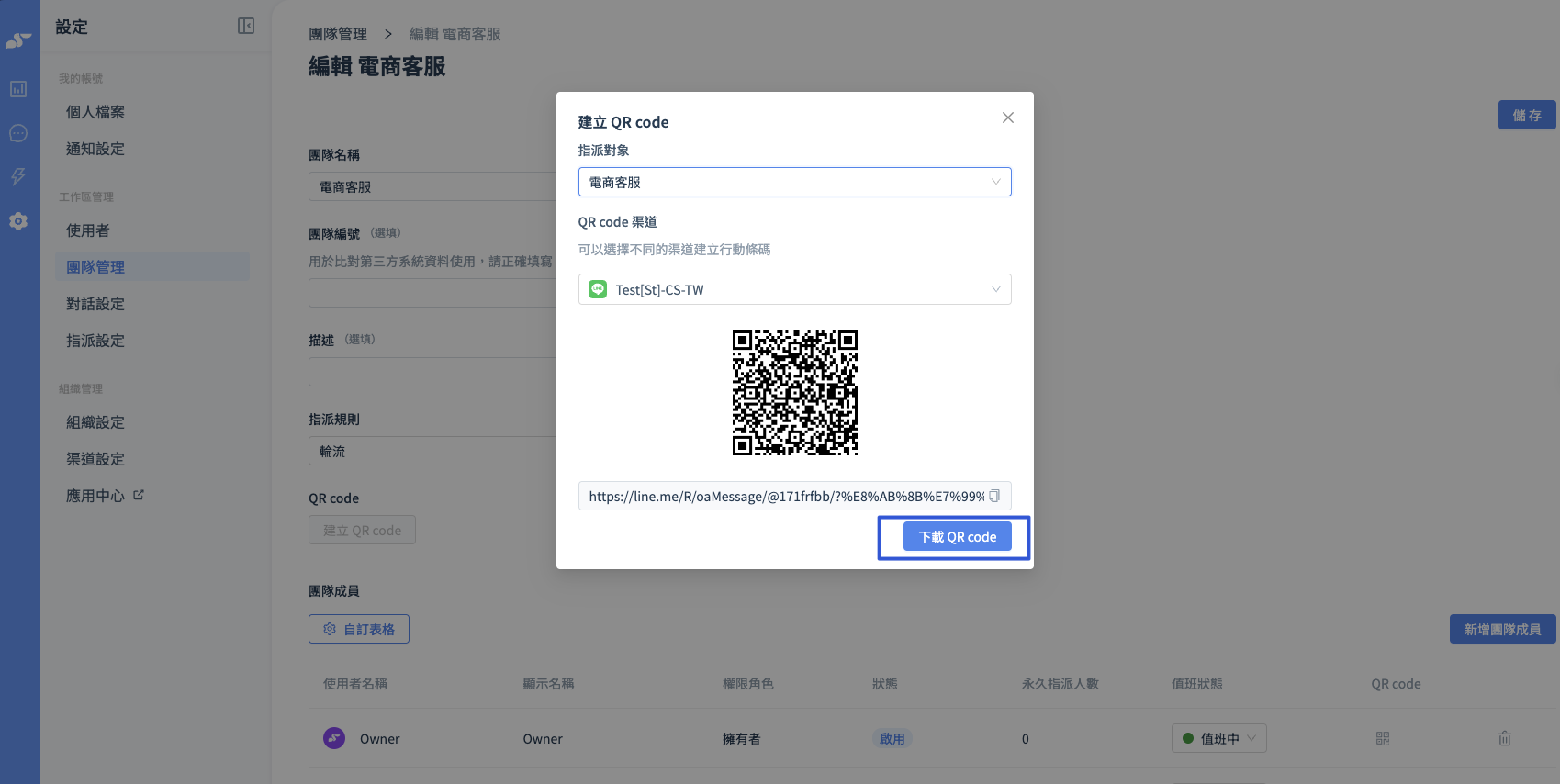Viewport: 1560px width, 784px height.
Task: Click the 值班狀態 column header
Action: point(1197,684)
